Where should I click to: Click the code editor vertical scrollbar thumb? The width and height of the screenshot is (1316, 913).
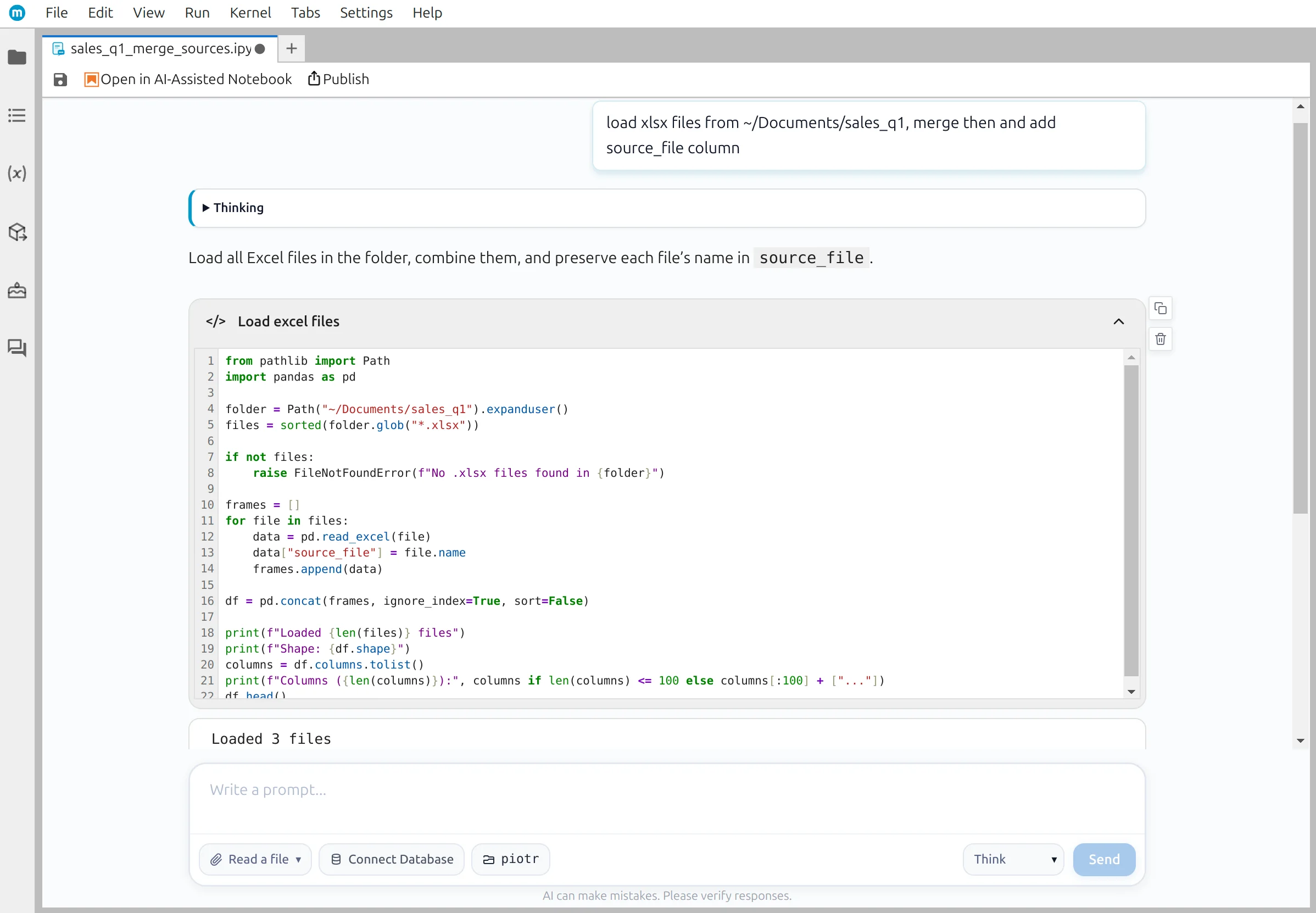point(1131,521)
